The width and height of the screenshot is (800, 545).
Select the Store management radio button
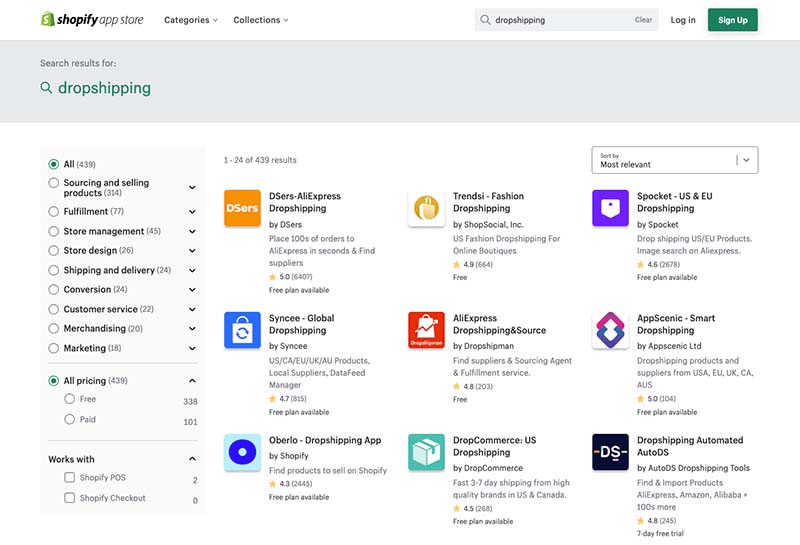(x=54, y=231)
